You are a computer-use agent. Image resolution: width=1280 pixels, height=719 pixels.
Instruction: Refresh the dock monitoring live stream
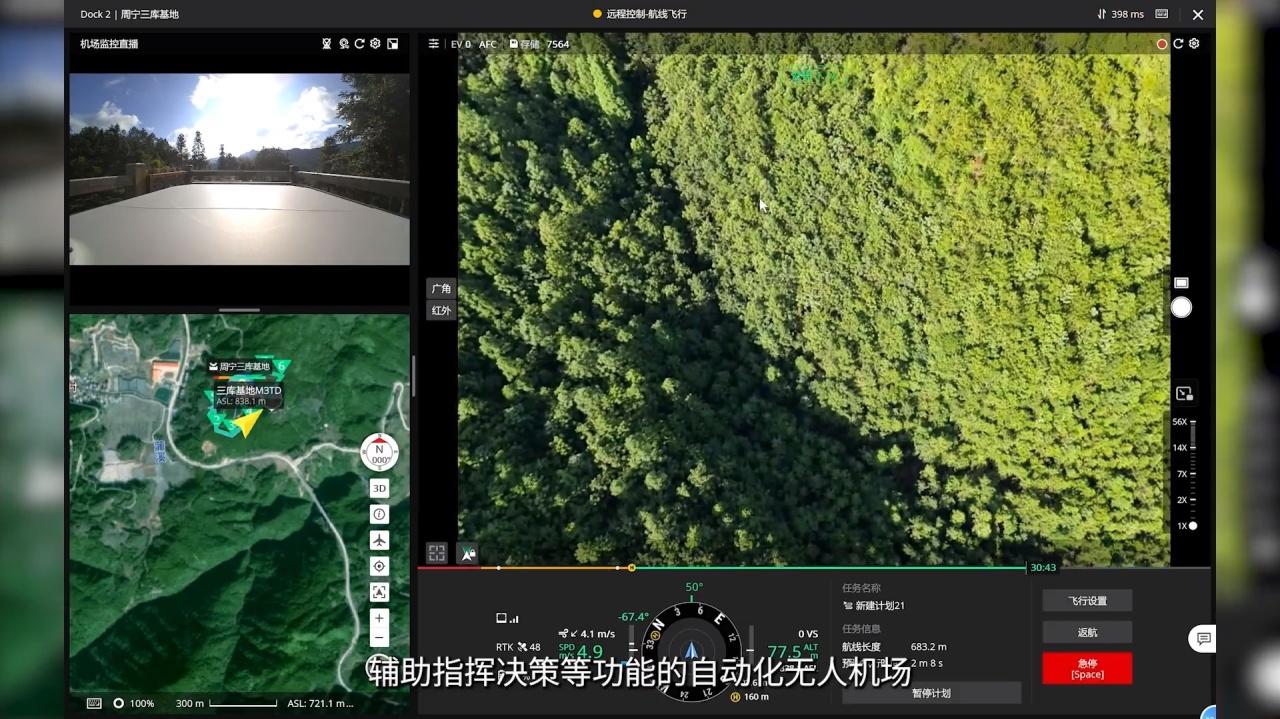[359, 44]
